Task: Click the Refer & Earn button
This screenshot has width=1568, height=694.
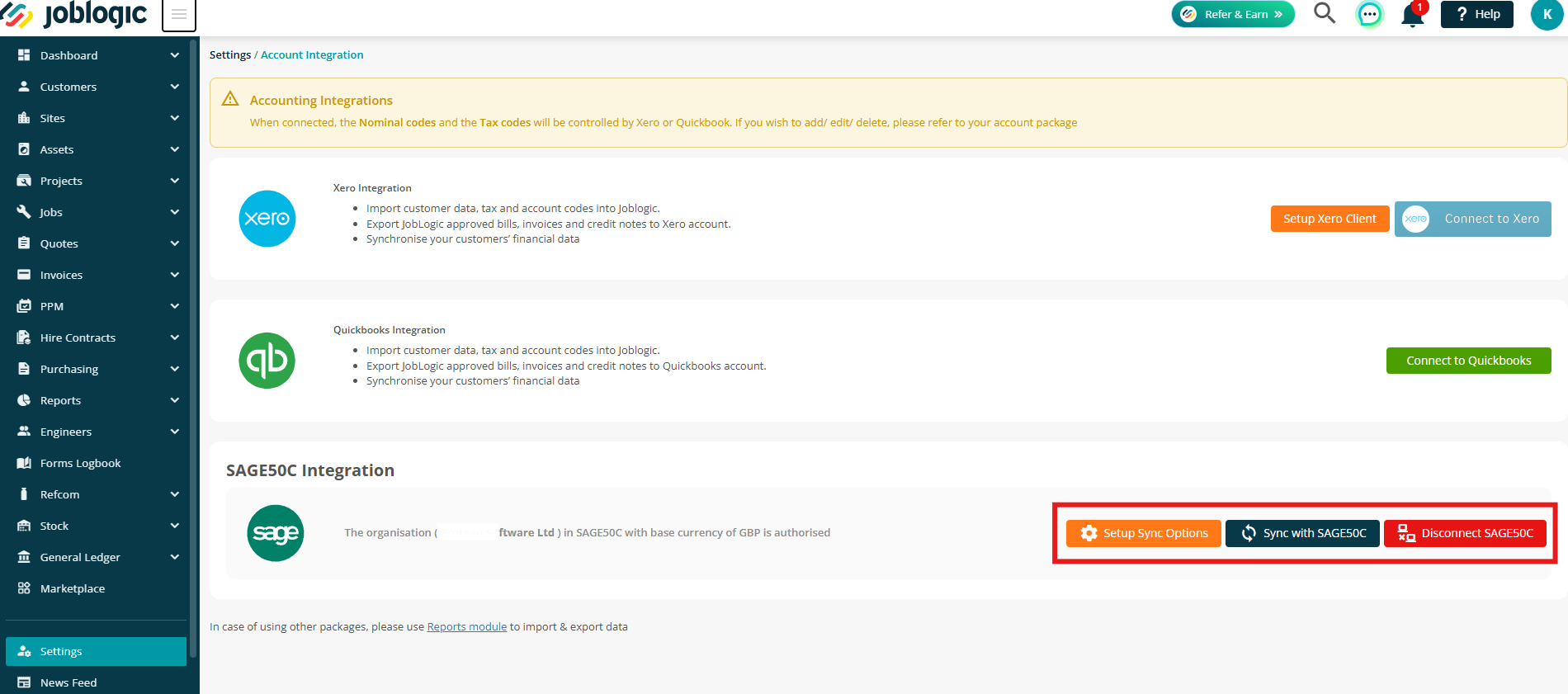Action: [x=1233, y=14]
